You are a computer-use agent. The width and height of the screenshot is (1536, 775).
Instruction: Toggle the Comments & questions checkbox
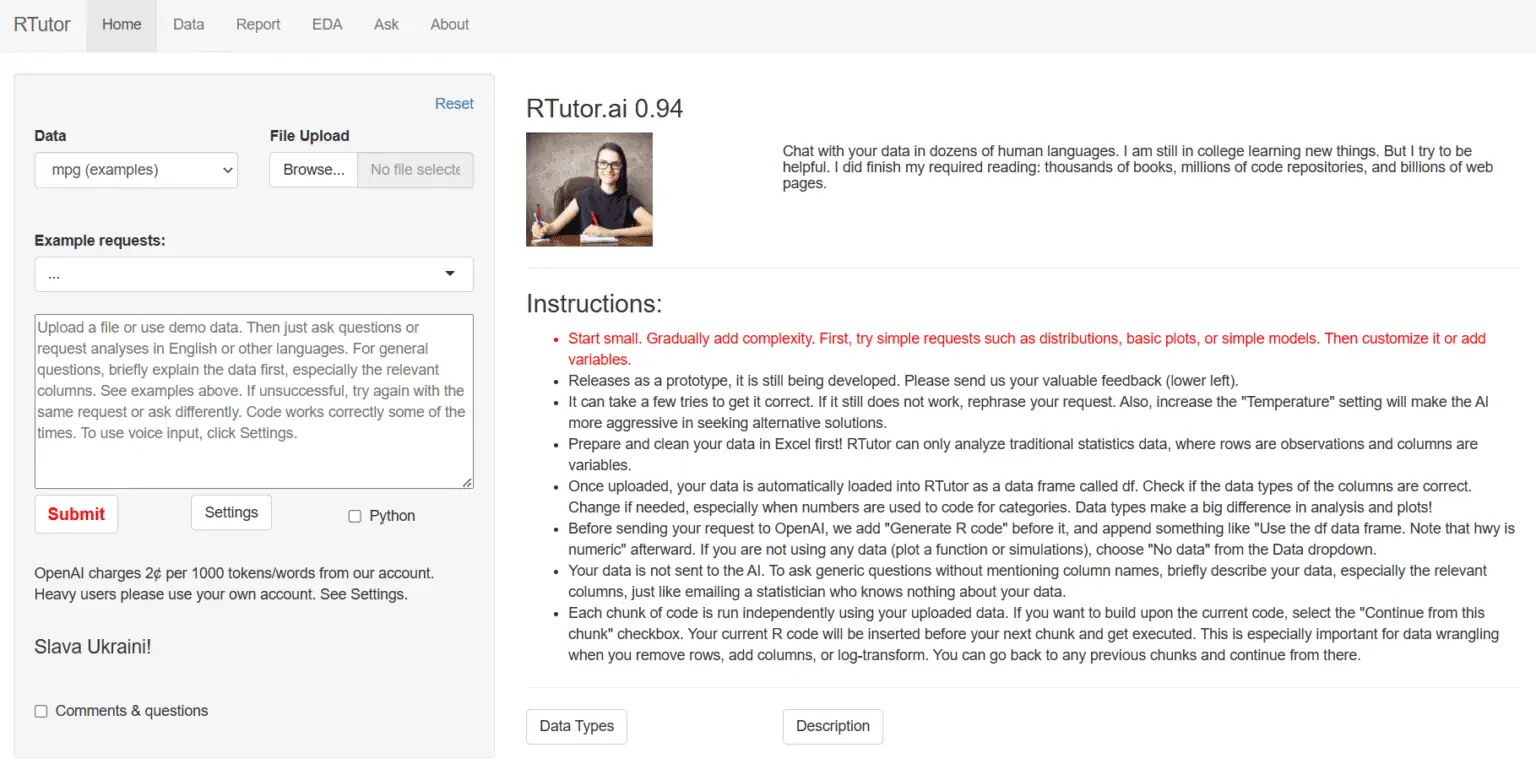coord(41,711)
